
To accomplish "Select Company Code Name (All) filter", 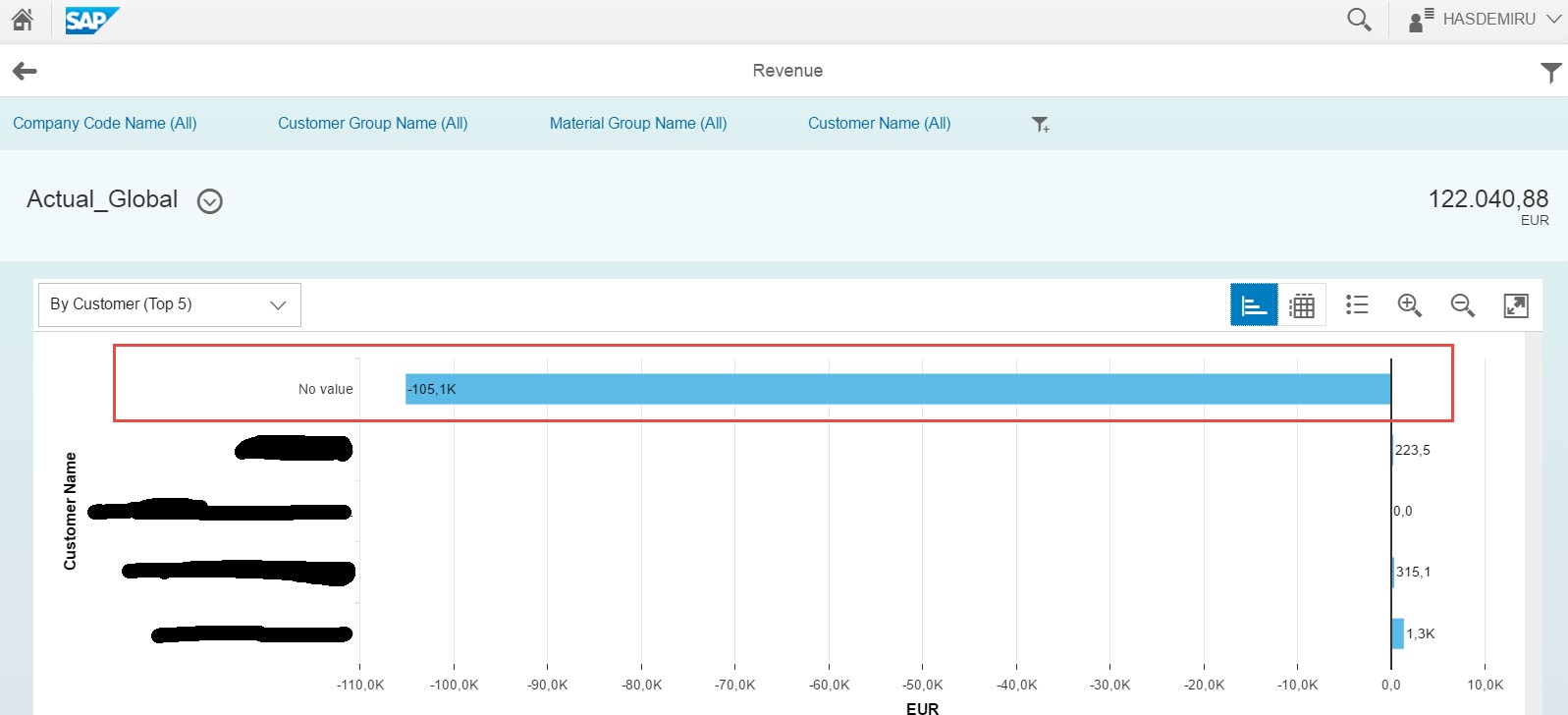I will point(105,123).
